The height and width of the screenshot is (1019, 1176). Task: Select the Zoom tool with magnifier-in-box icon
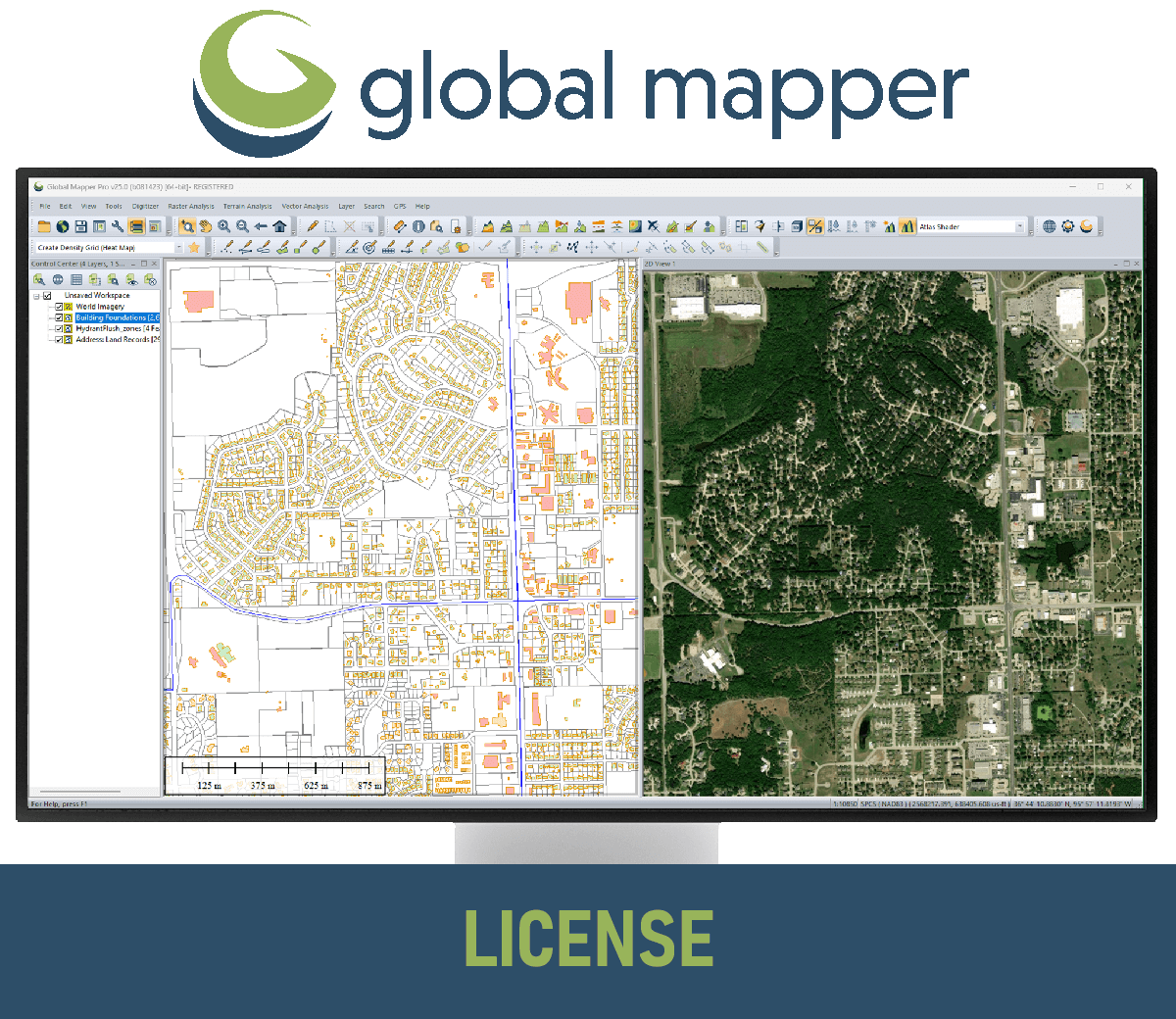(188, 226)
